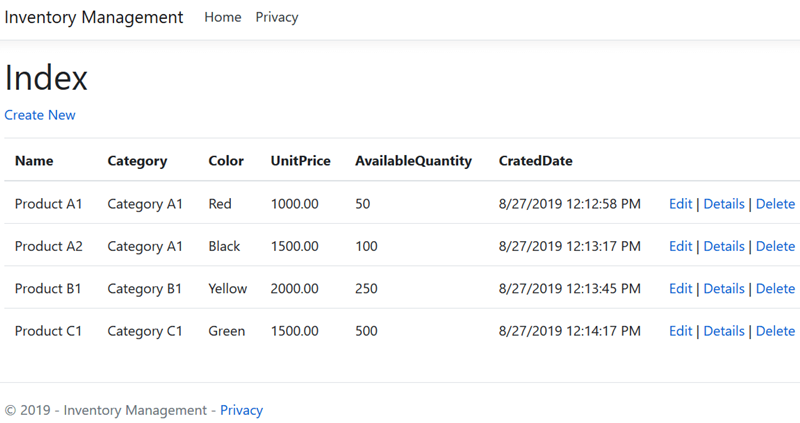Open Details for Product A2
Viewport: 800px width, 423px height.
click(724, 246)
